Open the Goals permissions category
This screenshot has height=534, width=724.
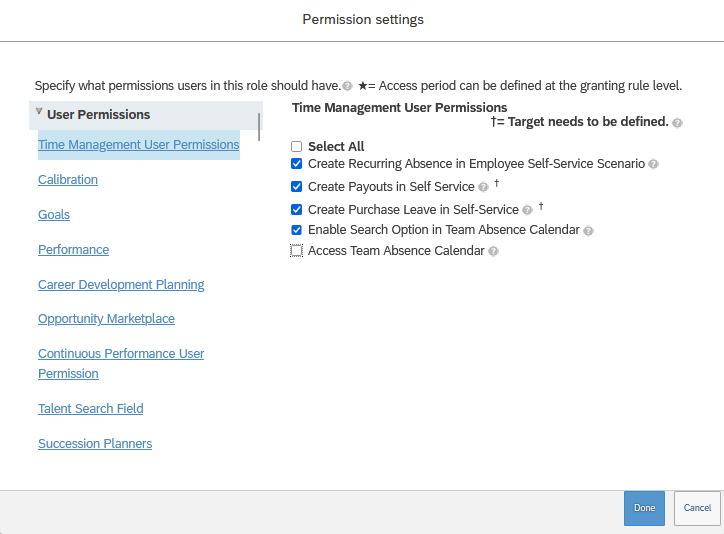[54, 215]
